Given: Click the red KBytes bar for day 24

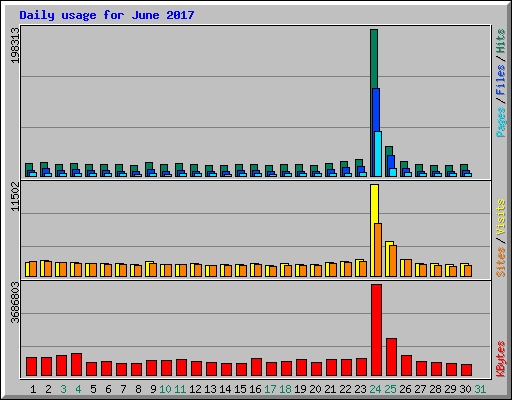Looking at the screenshot, I should point(376,330).
